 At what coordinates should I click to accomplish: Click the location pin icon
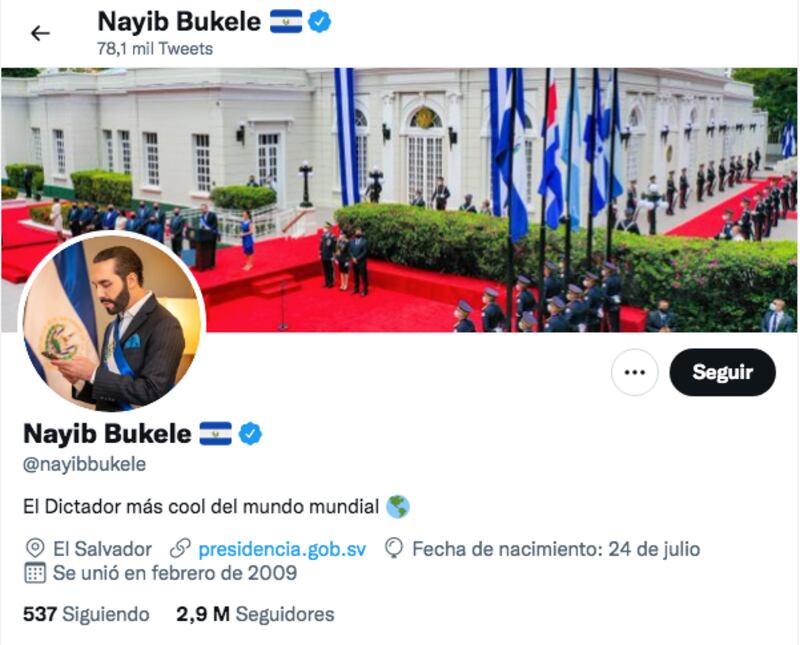pos(35,549)
